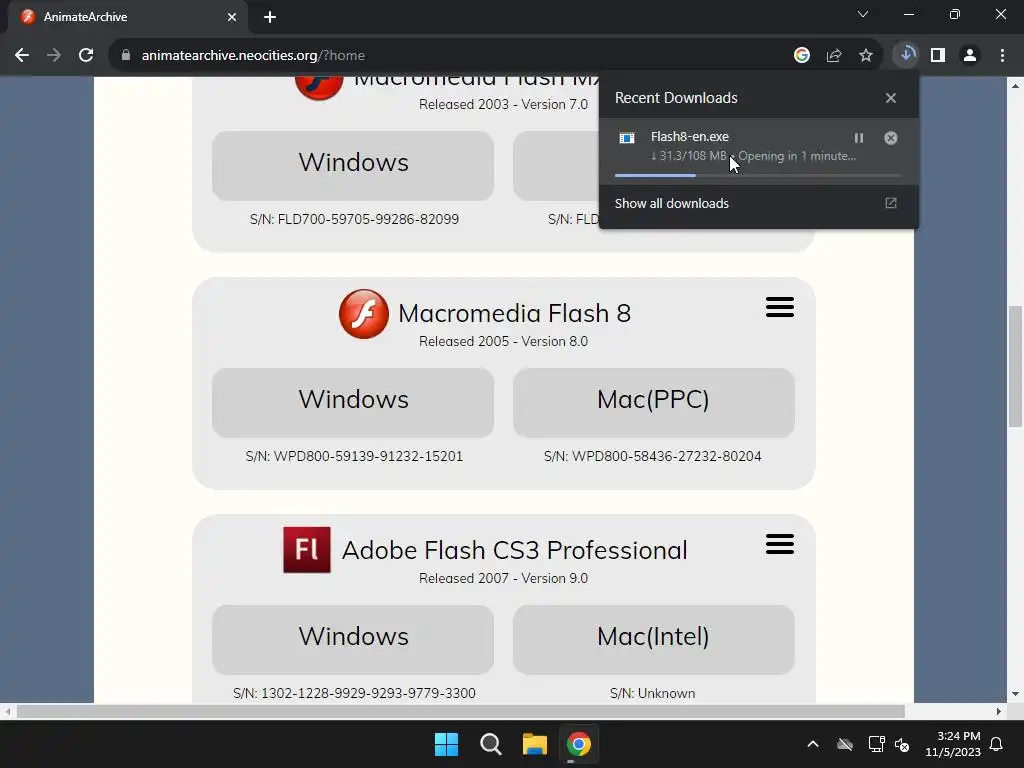The image size is (1024, 768).
Task: Share this page via share icon
Action: pos(834,56)
